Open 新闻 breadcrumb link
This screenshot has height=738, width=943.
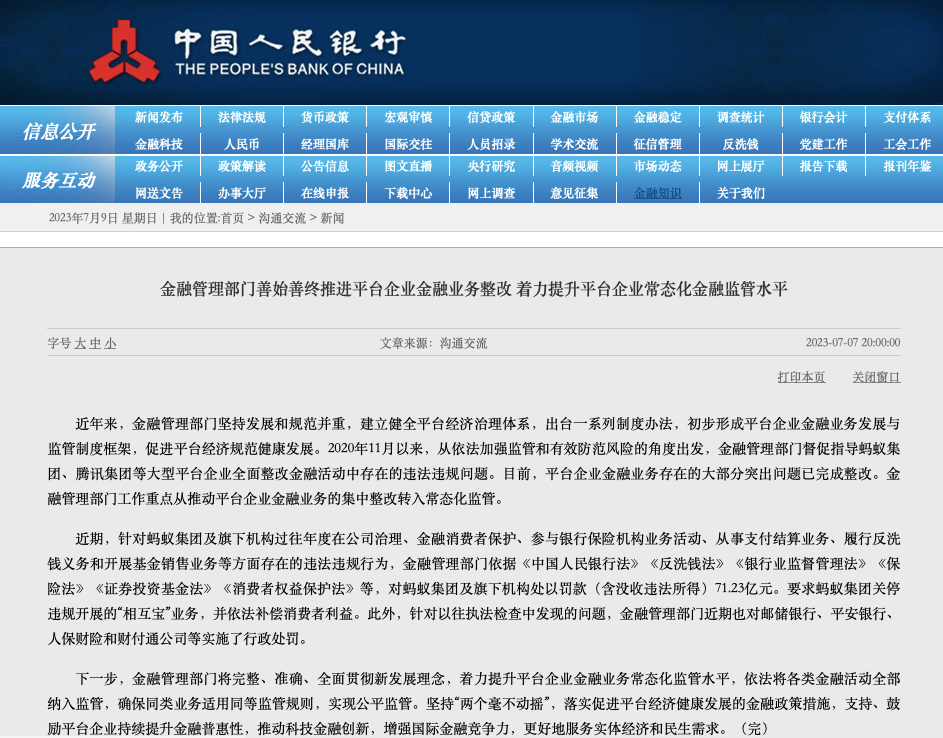(332, 218)
